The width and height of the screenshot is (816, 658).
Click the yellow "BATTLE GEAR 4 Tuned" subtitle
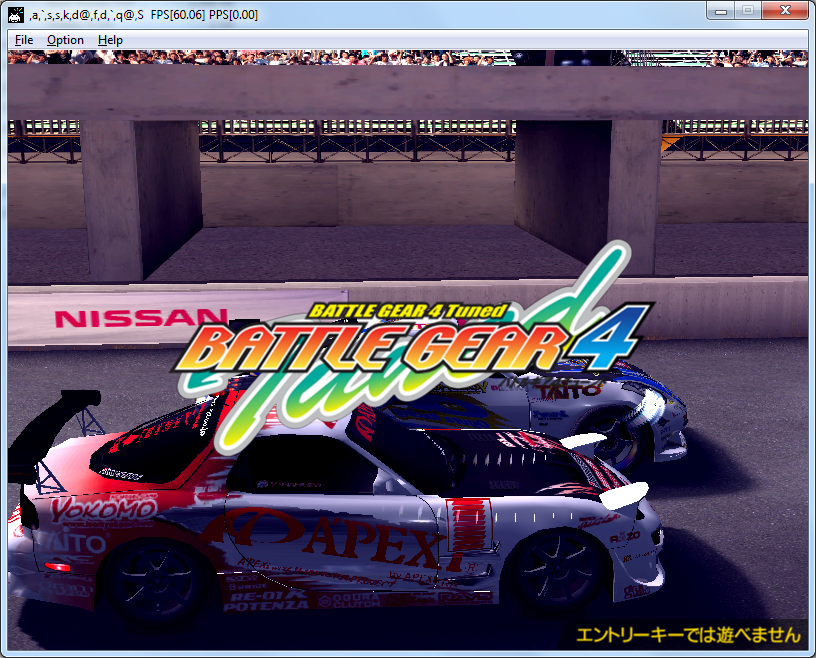coord(407,311)
